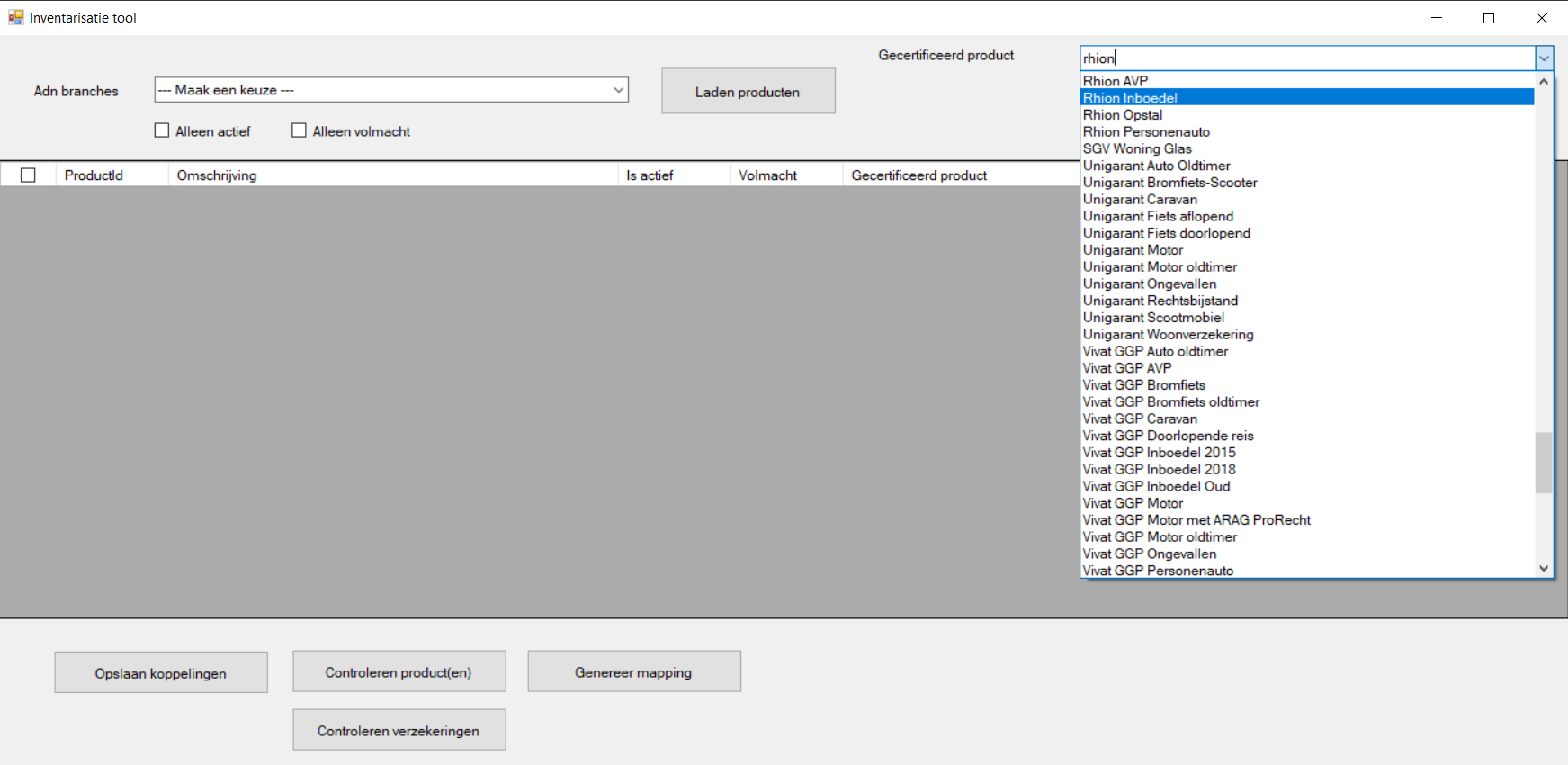Enable the Alleen actief checkbox
Viewport: 1568px width, 765px height.
click(162, 130)
